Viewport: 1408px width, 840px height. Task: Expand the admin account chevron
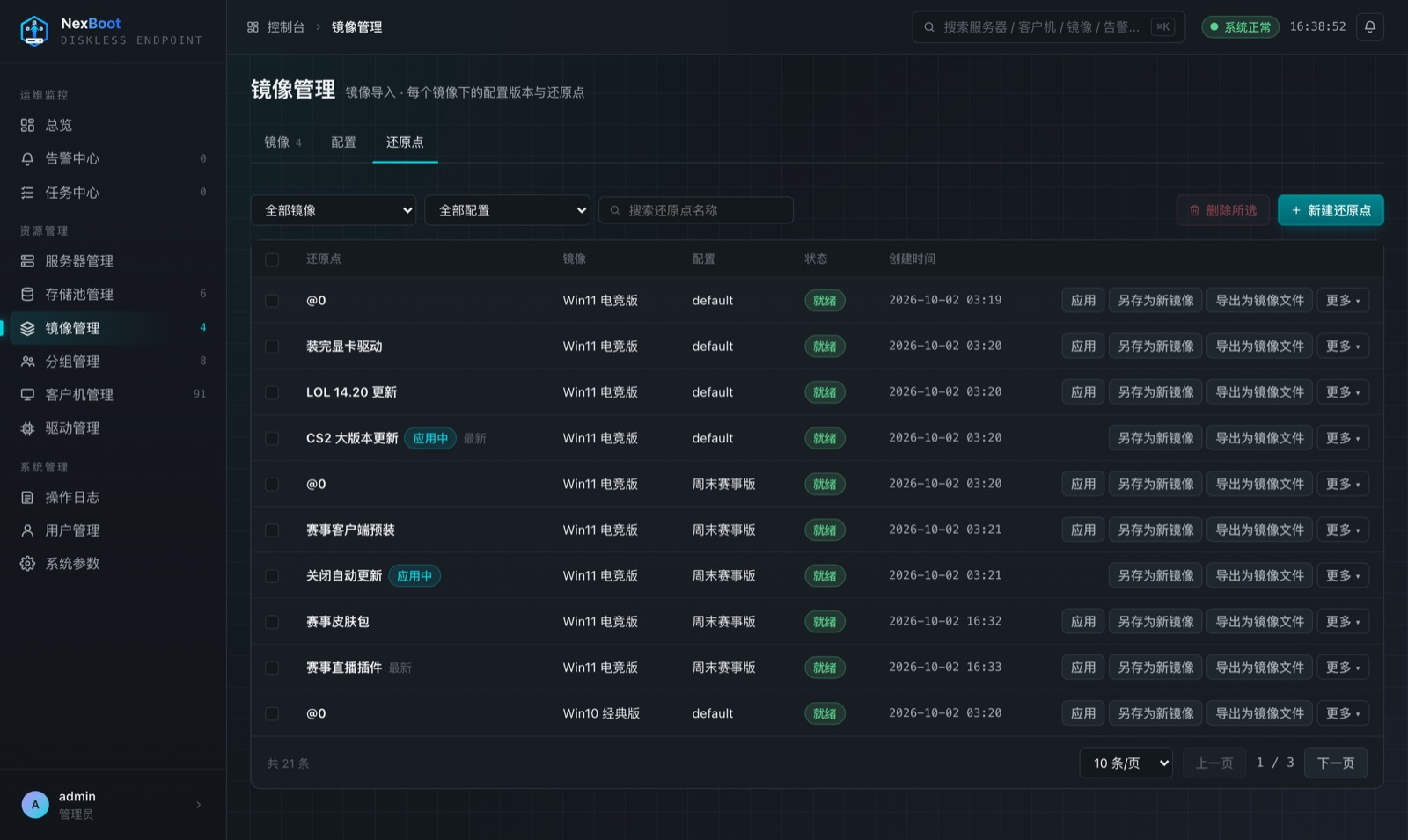pyautogui.click(x=198, y=805)
